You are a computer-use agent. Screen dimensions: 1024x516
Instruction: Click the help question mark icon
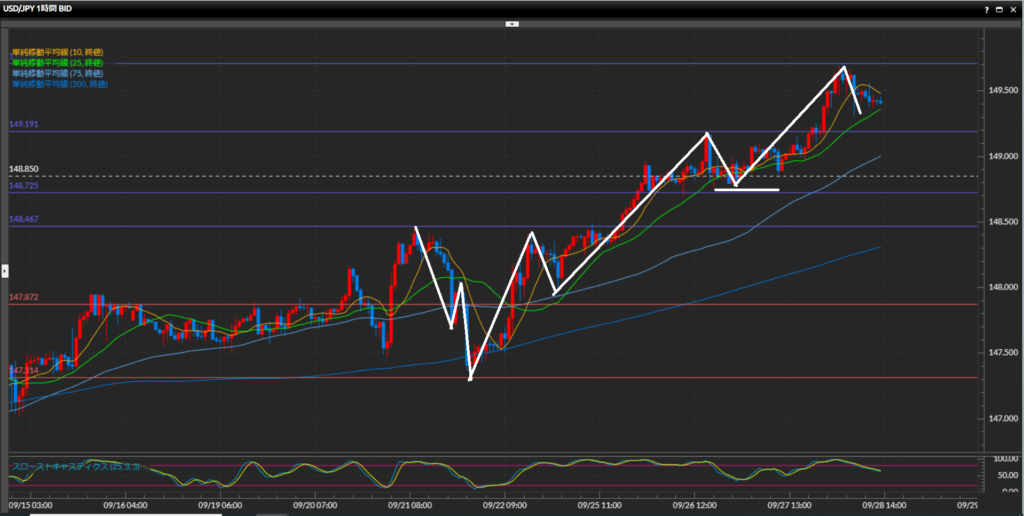(x=987, y=8)
